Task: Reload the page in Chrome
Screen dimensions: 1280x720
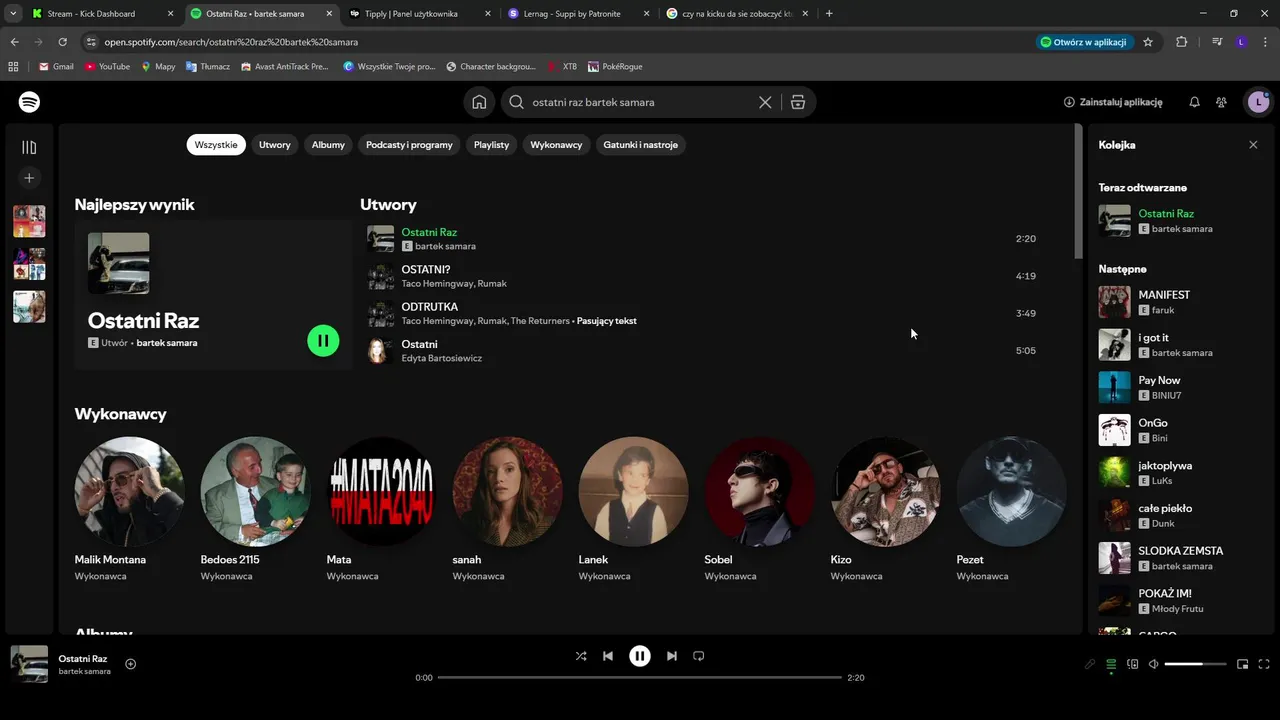Action: (62, 42)
